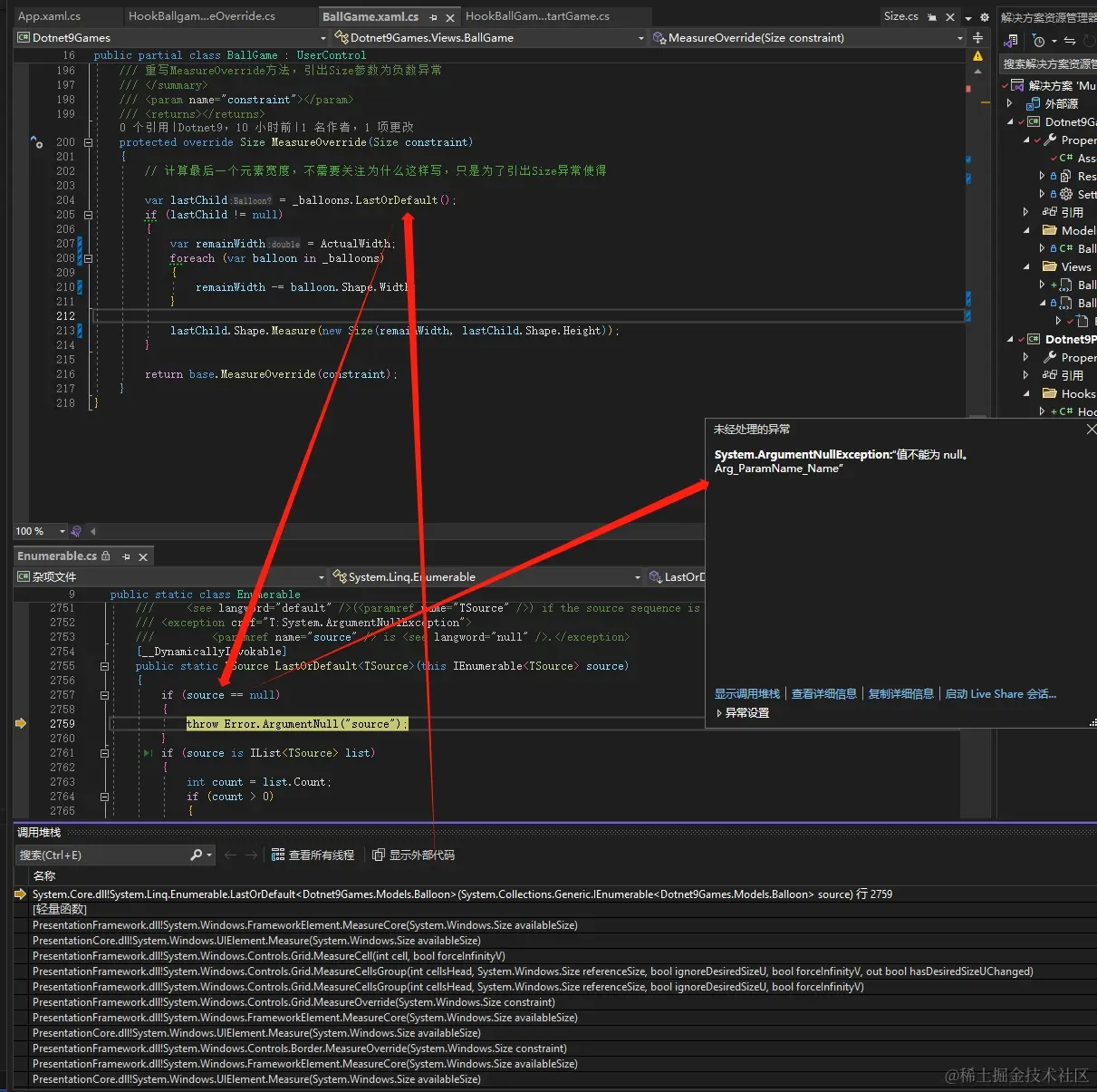Click the override indicator icon on line 200
Viewport: 1097px width, 1092px height.
click(36, 142)
